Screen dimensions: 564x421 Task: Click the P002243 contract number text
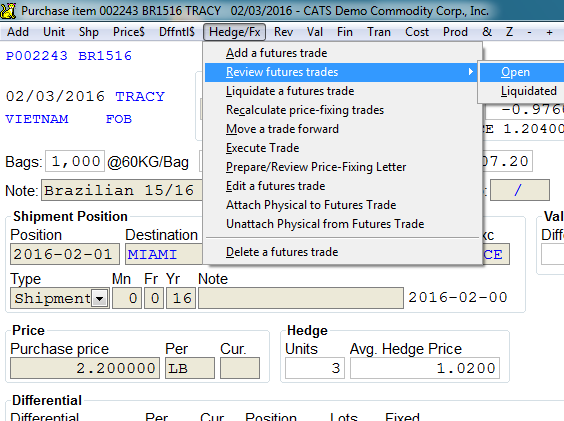pos(37,56)
